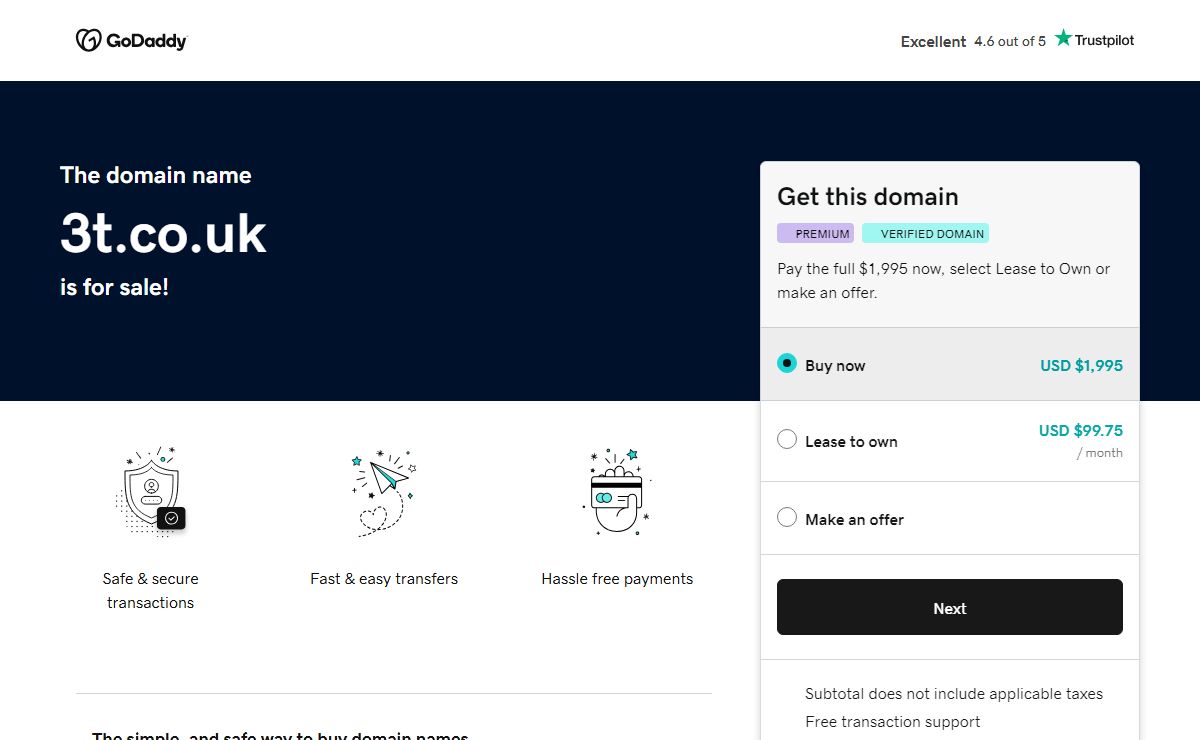
Task: Click the GoDaddy logo icon
Action: pyautogui.click(x=89, y=40)
